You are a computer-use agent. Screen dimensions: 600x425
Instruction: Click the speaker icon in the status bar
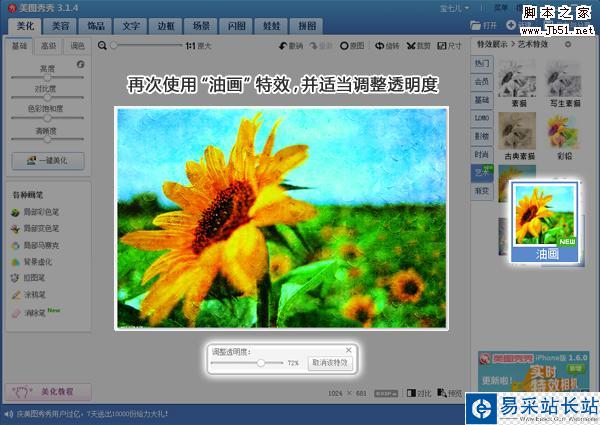point(8,414)
